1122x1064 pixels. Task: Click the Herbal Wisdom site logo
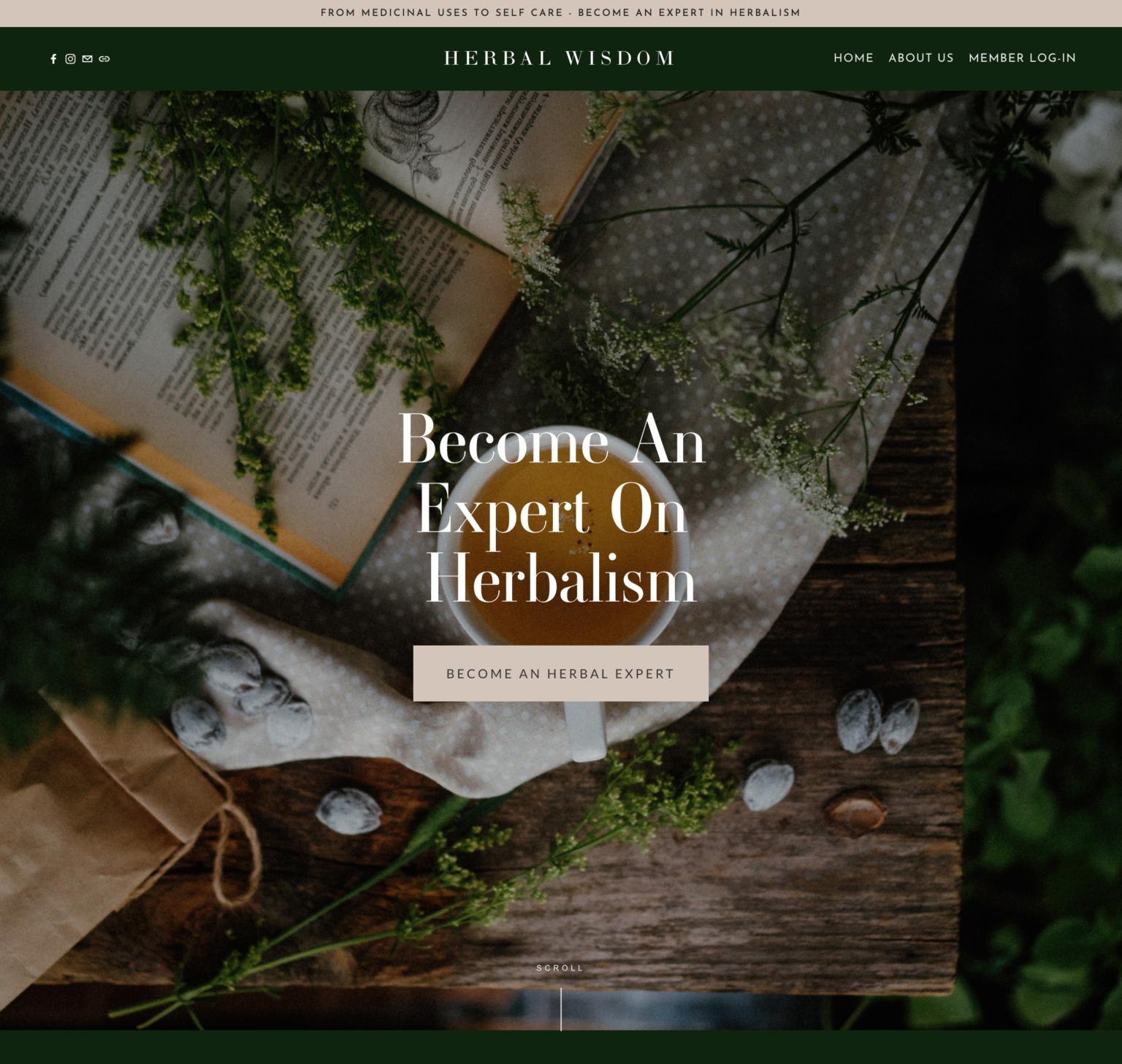[560, 58]
